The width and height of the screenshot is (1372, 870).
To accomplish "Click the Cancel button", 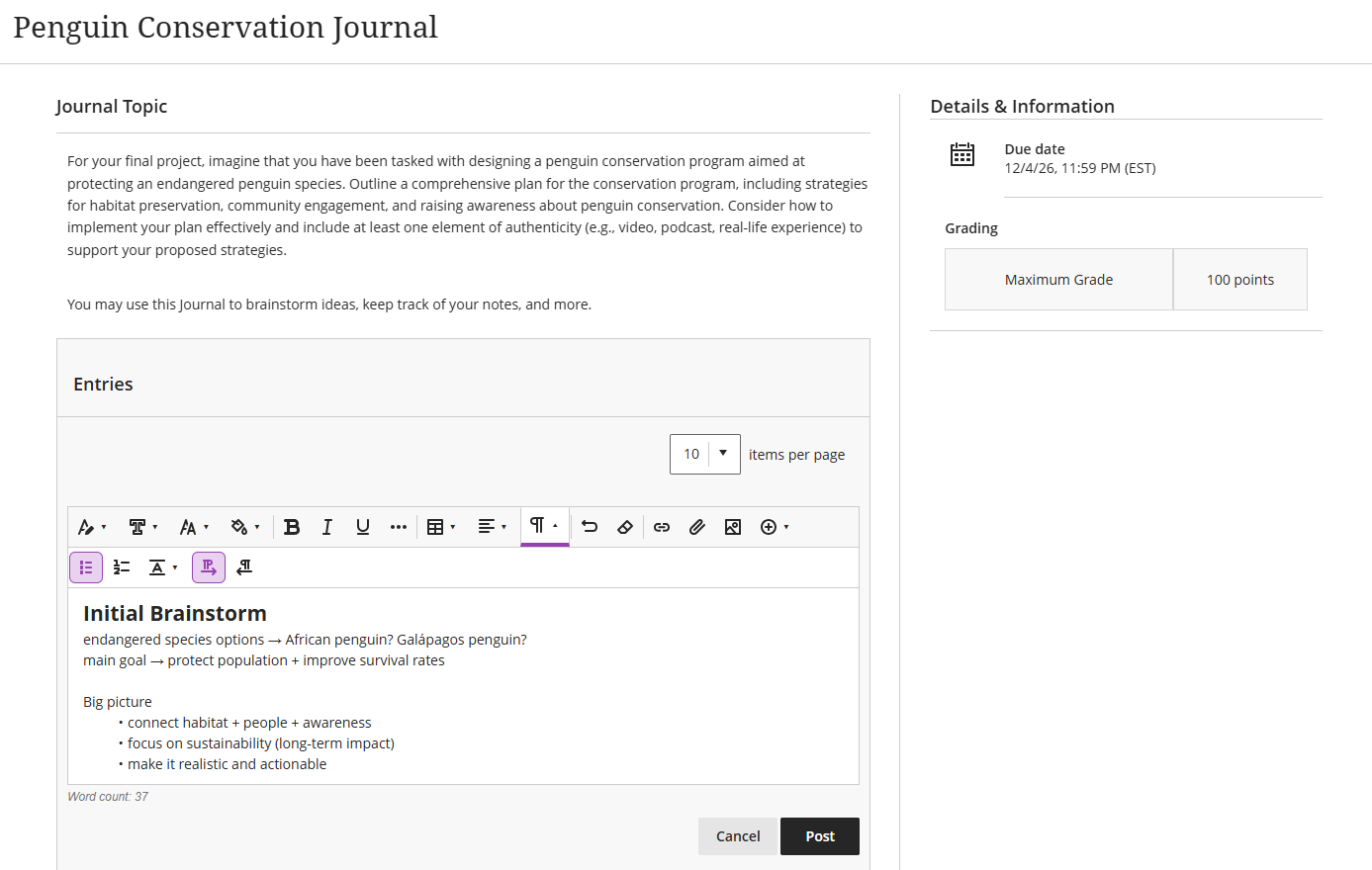I will point(738,836).
